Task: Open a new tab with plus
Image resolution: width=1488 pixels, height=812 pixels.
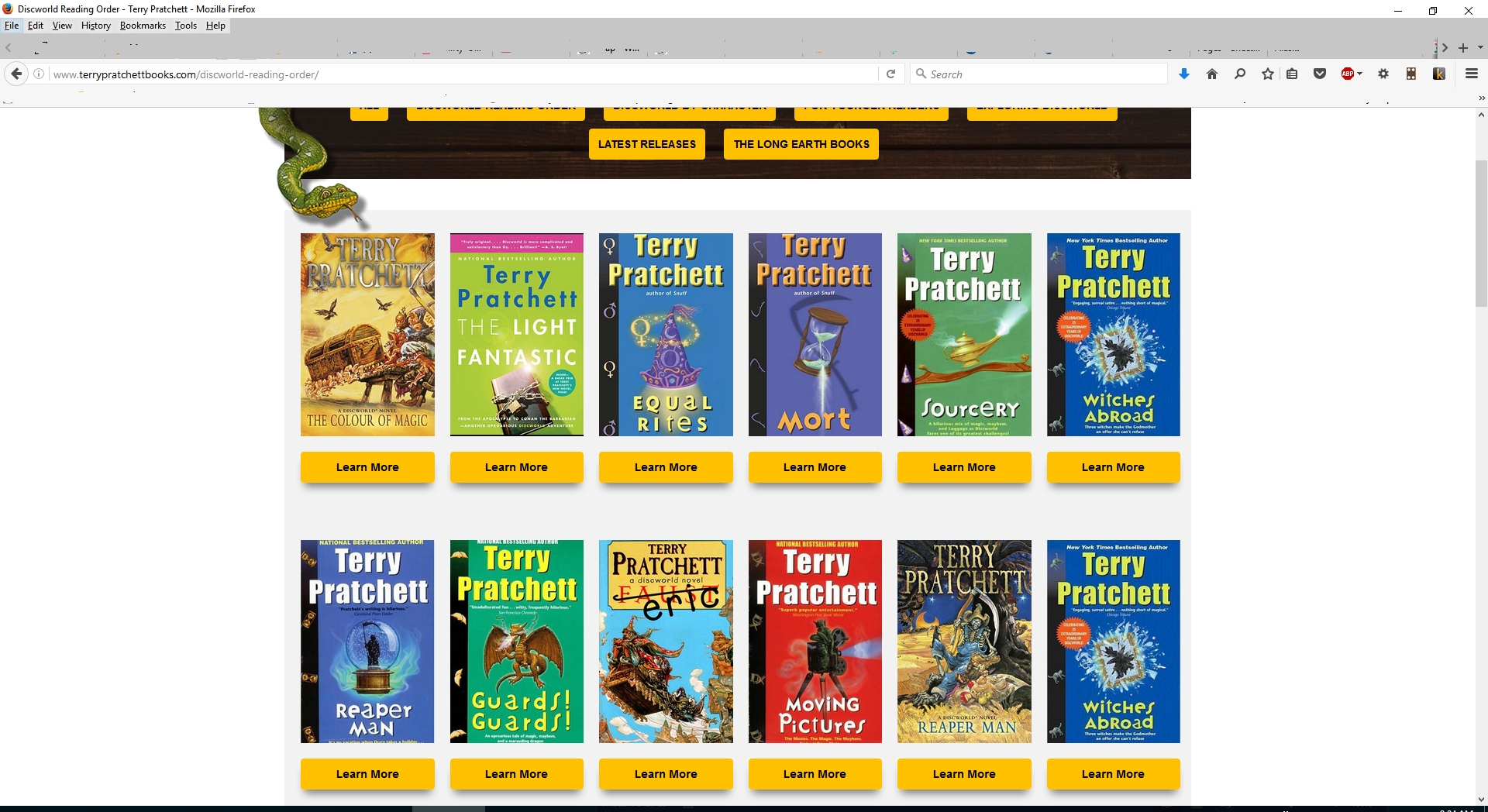Action: (1463, 48)
